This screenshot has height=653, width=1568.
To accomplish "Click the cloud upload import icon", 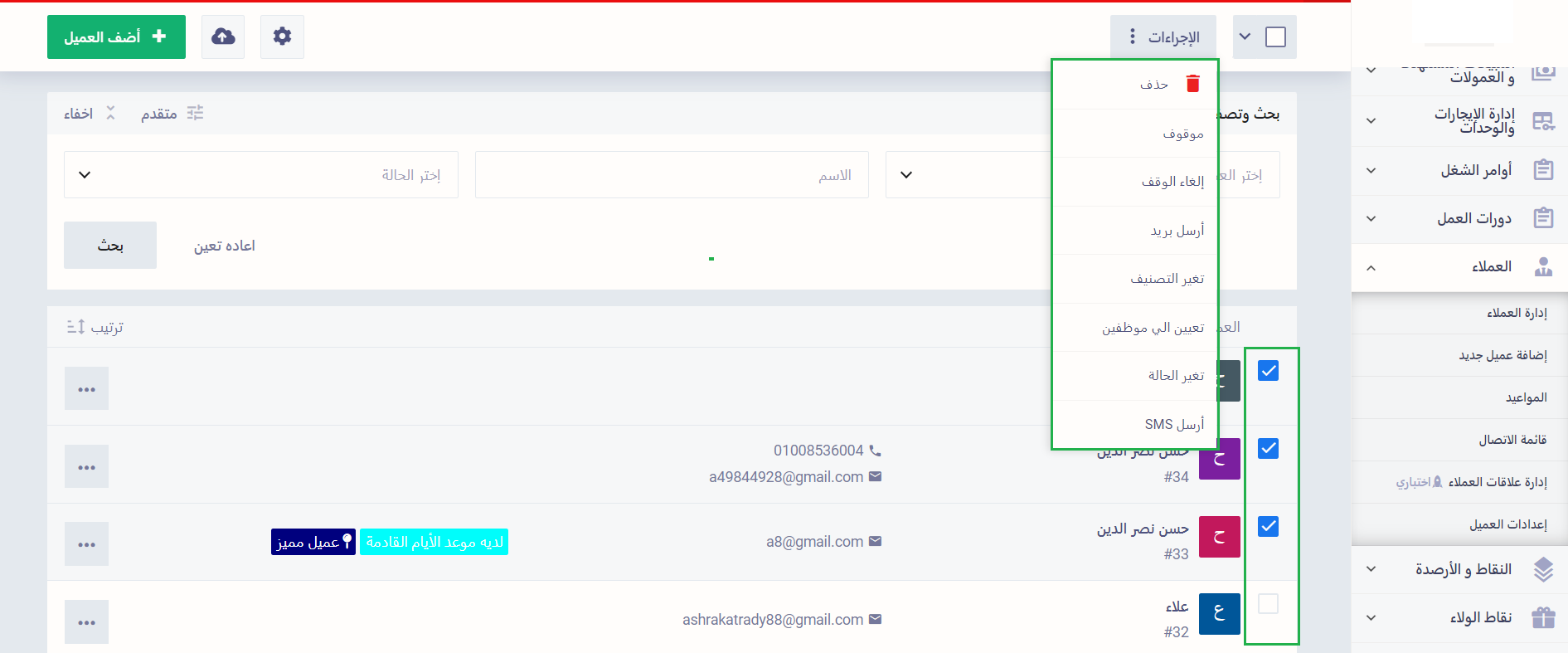I will [223, 37].
